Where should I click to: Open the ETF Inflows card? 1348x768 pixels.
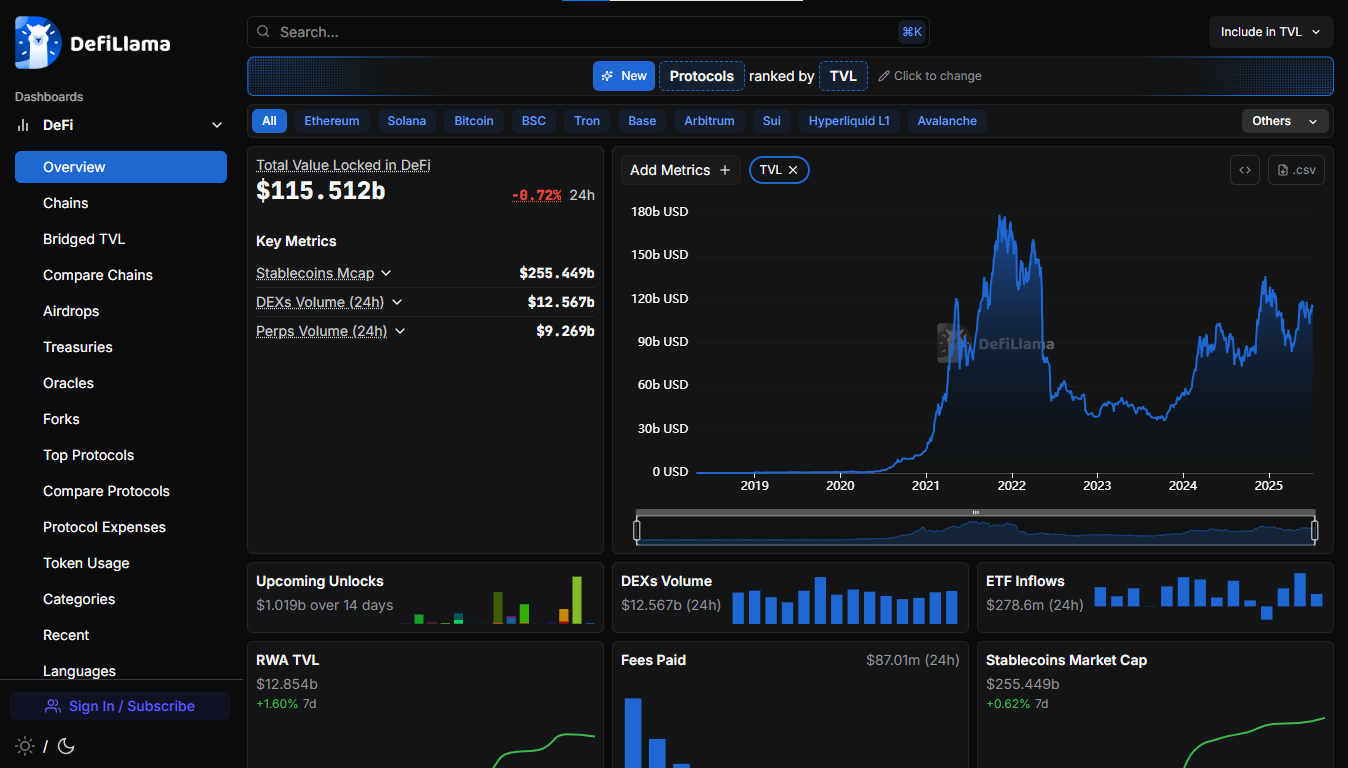tap(1155, 597)
